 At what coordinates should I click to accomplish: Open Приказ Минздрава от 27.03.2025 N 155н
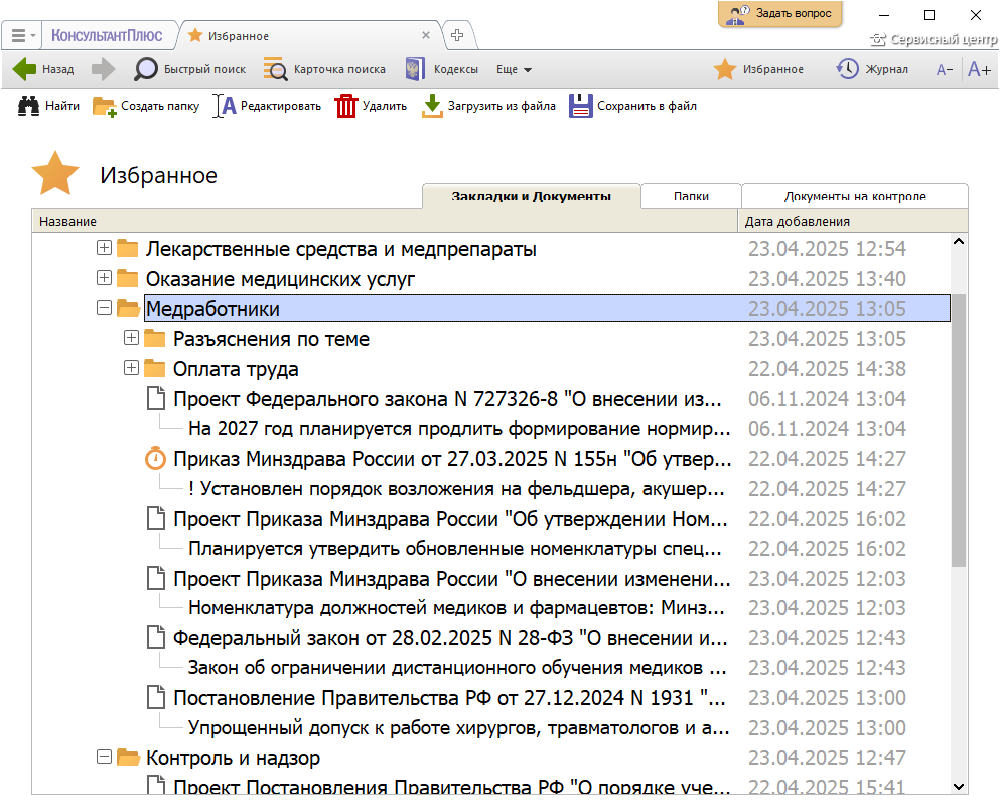tap(452, 459)
